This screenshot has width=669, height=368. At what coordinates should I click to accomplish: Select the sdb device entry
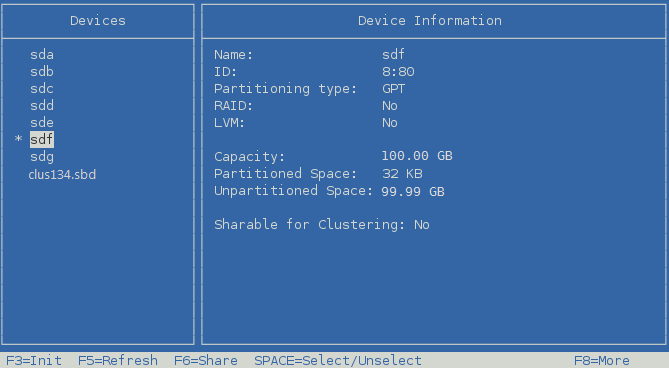42,72
